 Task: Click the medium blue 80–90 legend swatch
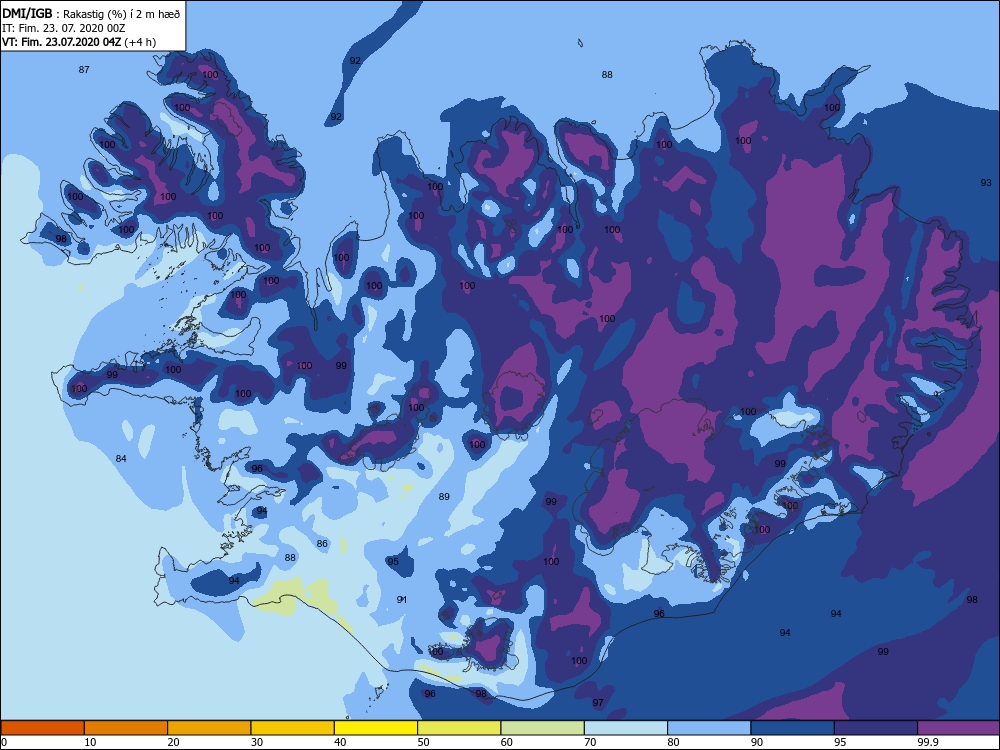pyautogui.click(x=709, y=728)
